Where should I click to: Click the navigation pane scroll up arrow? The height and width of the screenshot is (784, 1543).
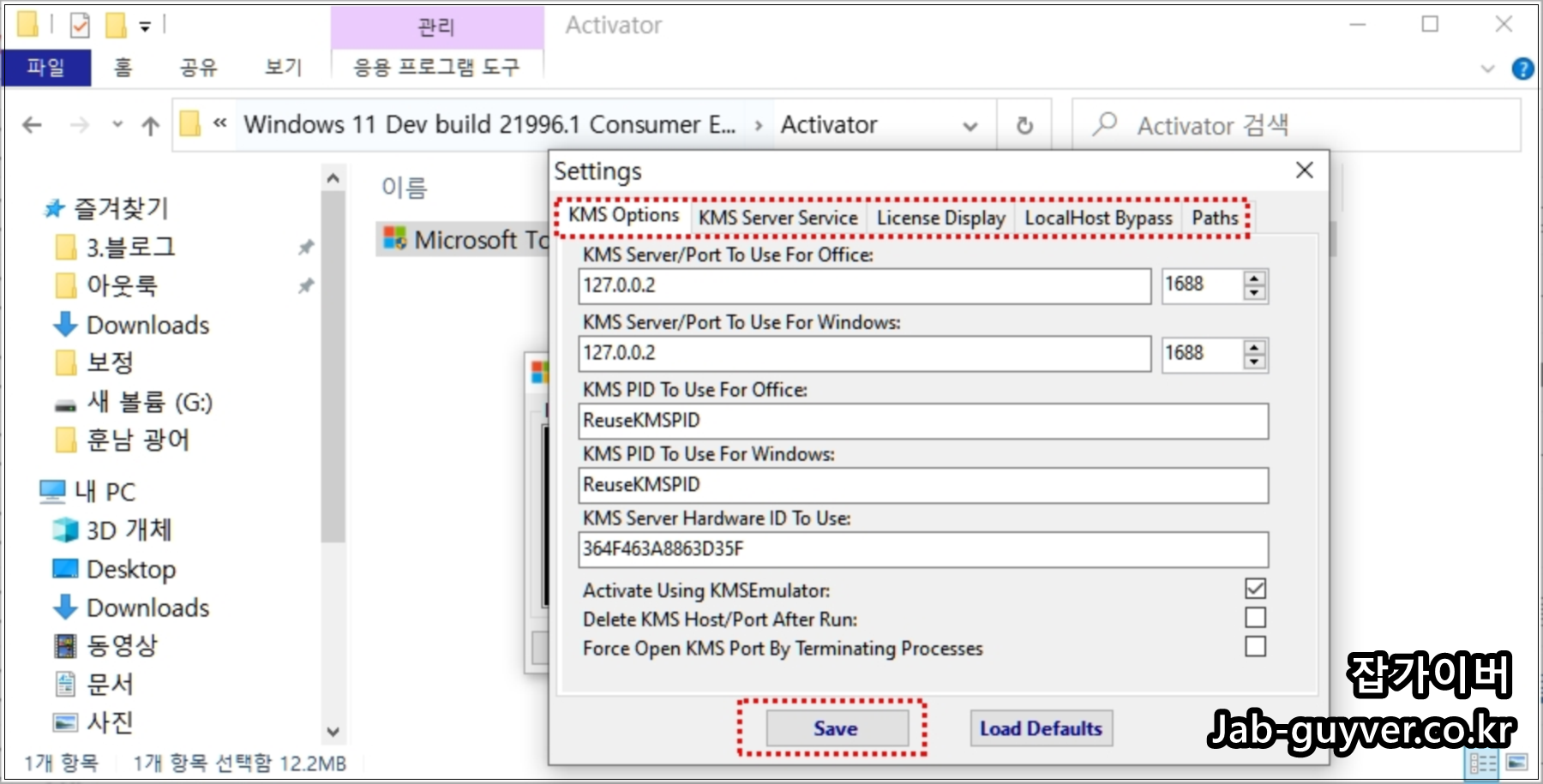(x=333, y=178)
